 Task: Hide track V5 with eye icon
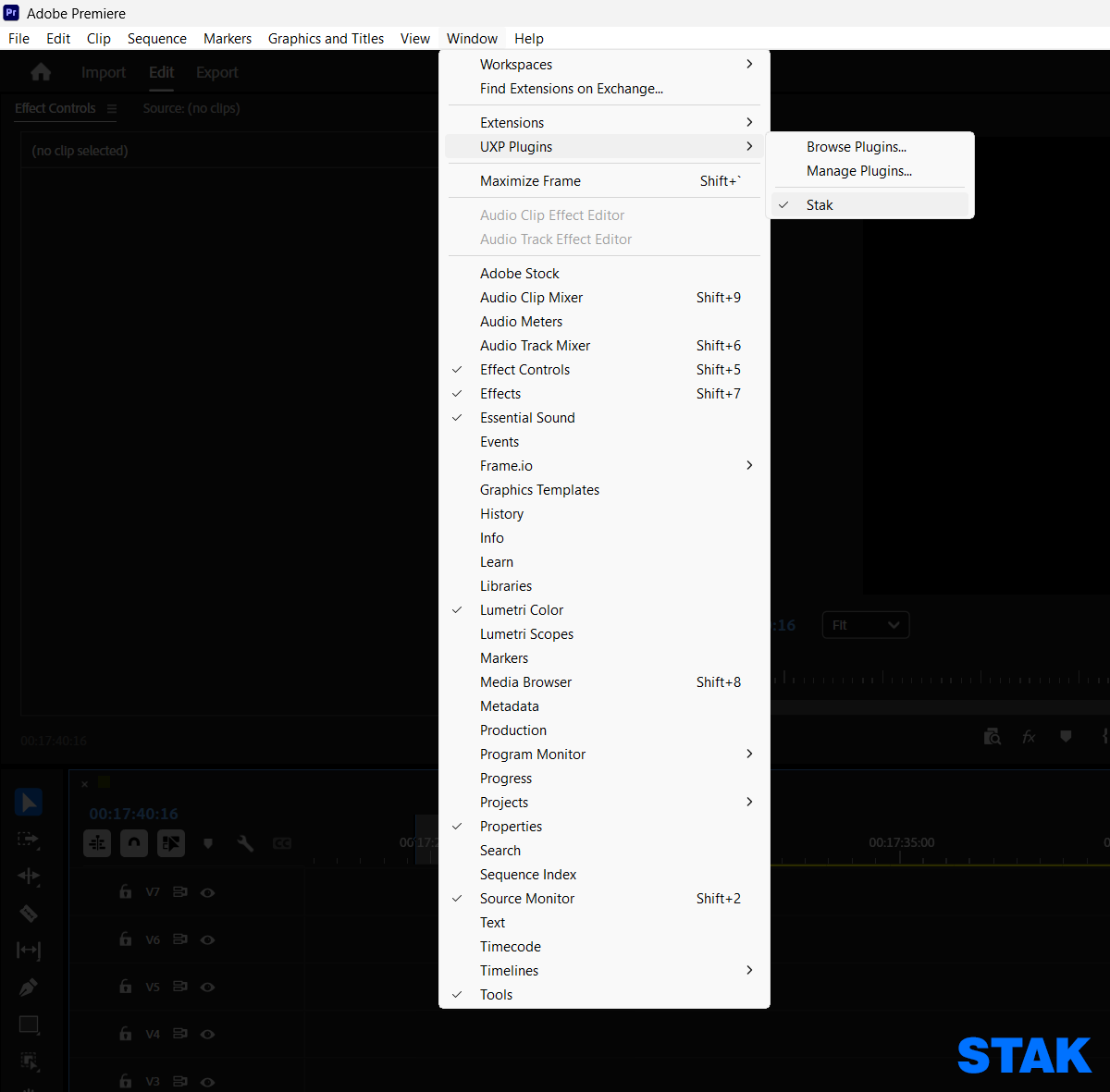coord(208,987)
